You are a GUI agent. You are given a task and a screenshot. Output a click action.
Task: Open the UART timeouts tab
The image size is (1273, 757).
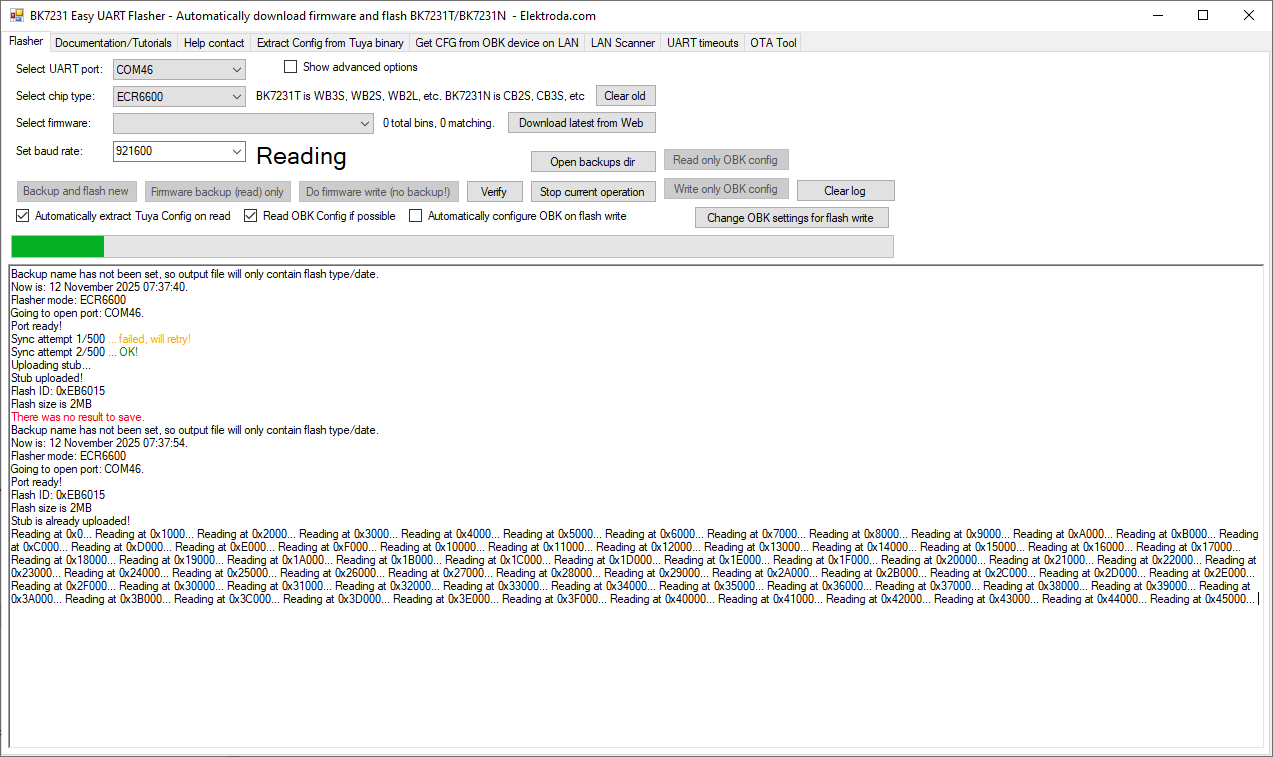tap(703, 43)
